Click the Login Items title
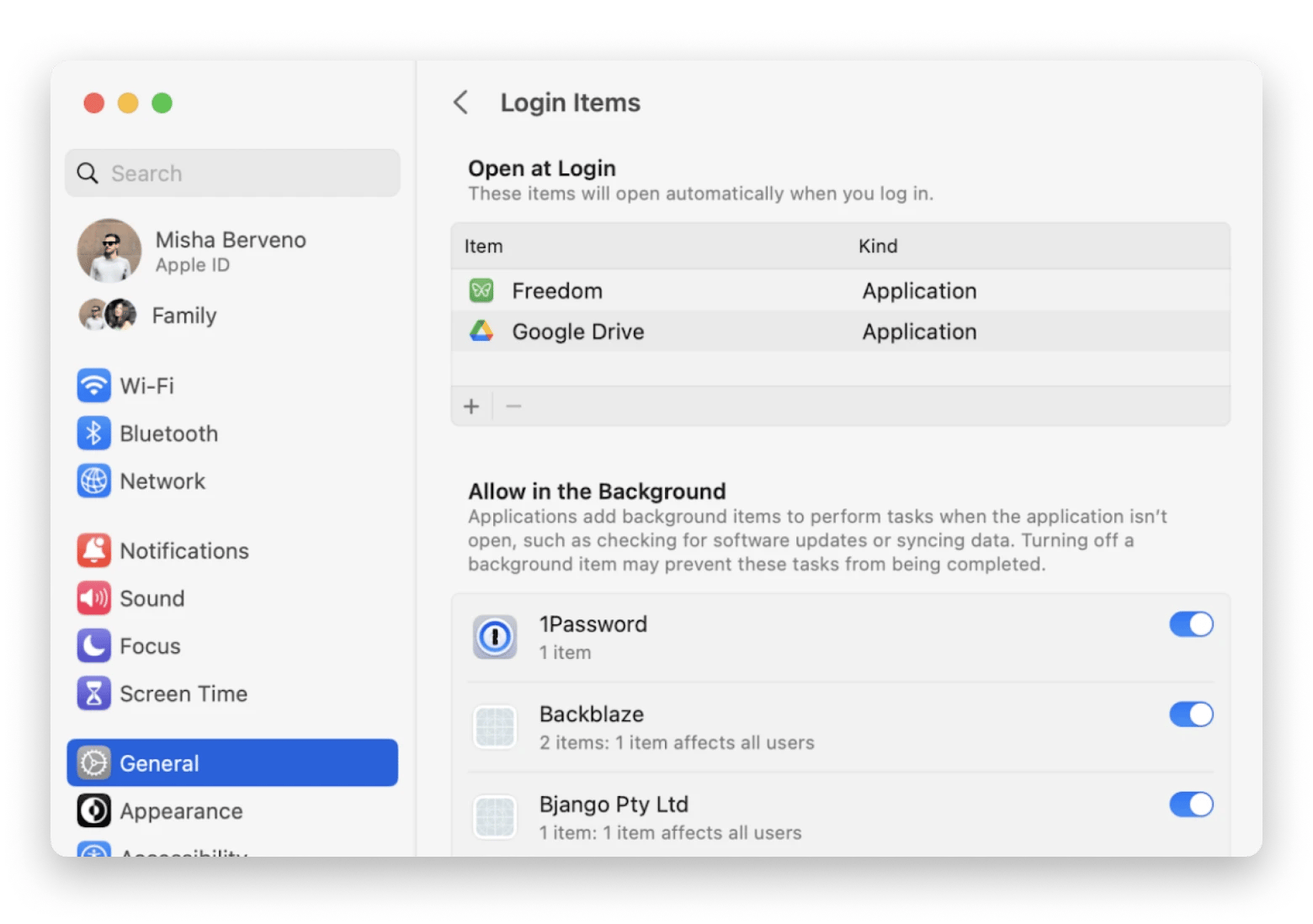Screen dimensions: 1313x924 [571, 103]
